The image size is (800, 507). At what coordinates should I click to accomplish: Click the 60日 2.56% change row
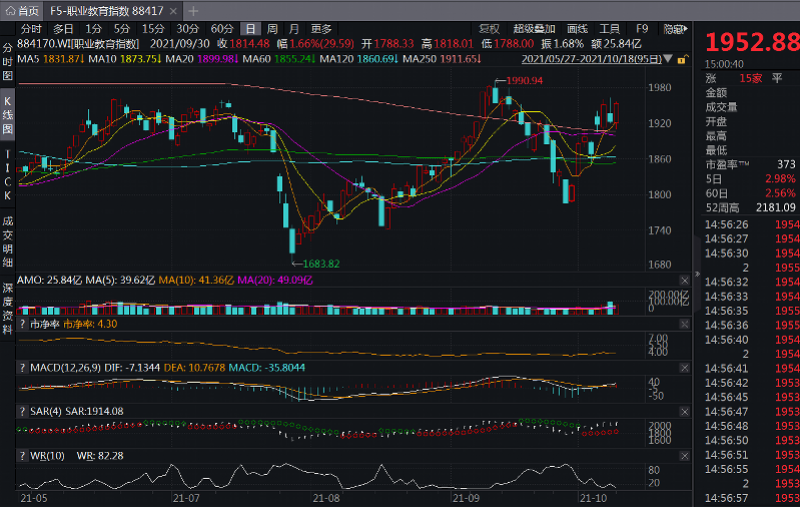click(751, 193)
